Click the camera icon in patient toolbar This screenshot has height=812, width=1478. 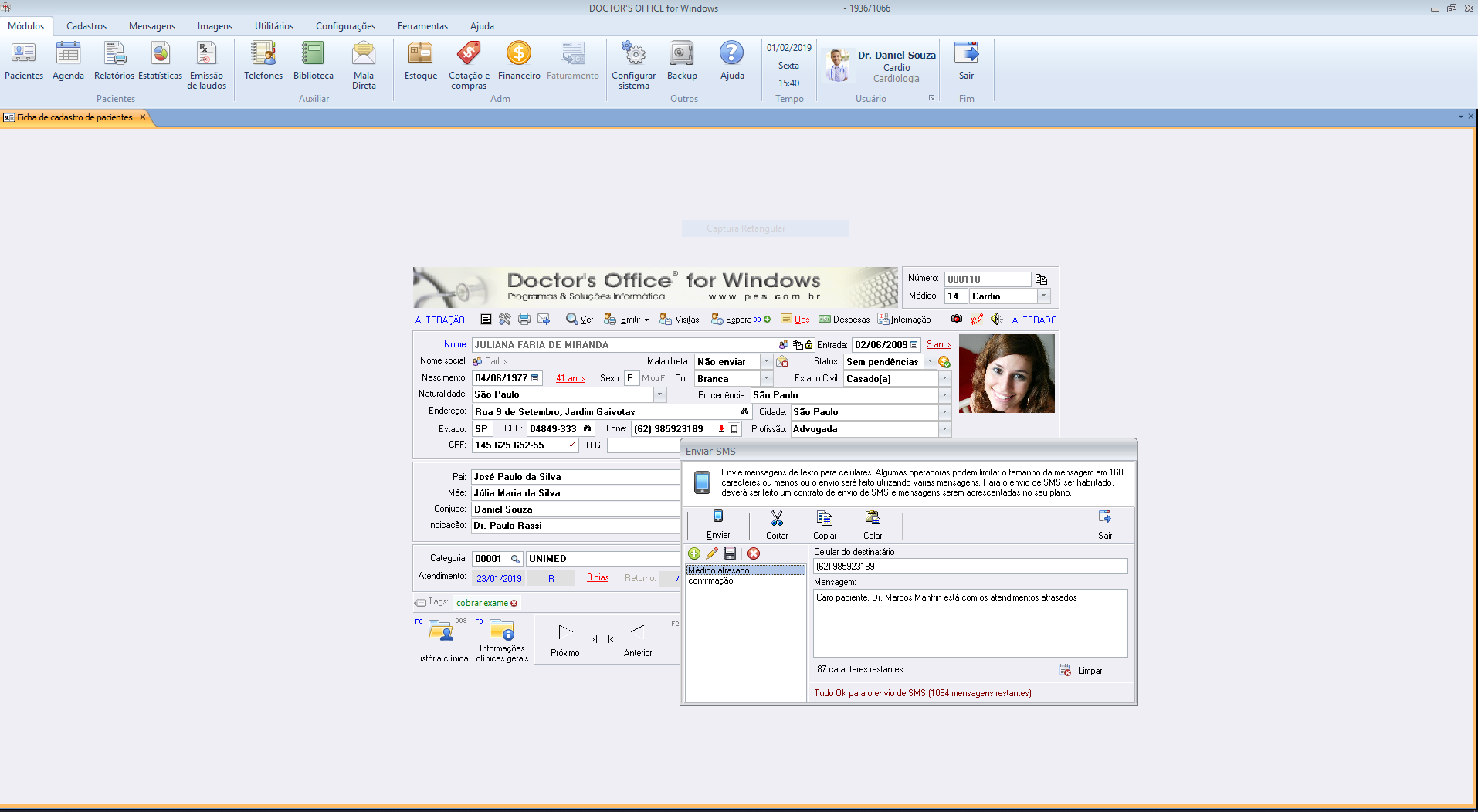(x=957, y=319)
